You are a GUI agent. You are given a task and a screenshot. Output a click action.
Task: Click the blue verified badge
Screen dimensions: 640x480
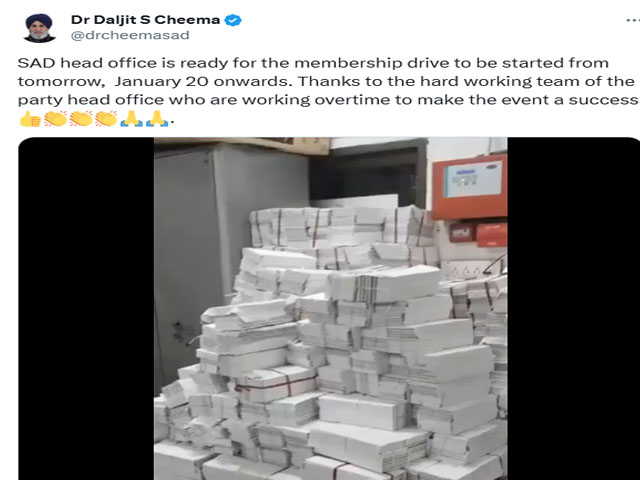point(233,20)
